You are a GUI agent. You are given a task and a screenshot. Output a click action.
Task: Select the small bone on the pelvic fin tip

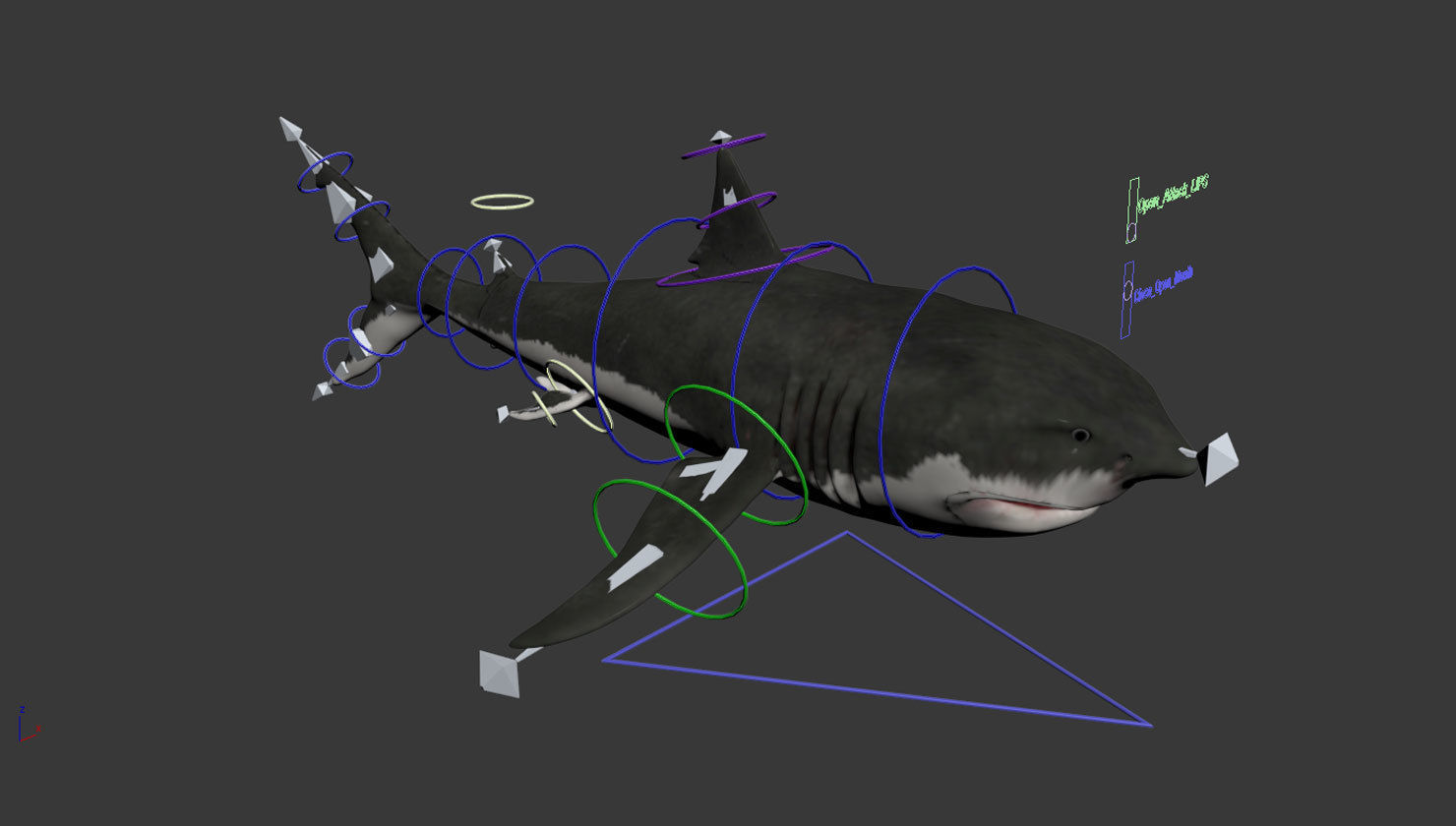504,414
